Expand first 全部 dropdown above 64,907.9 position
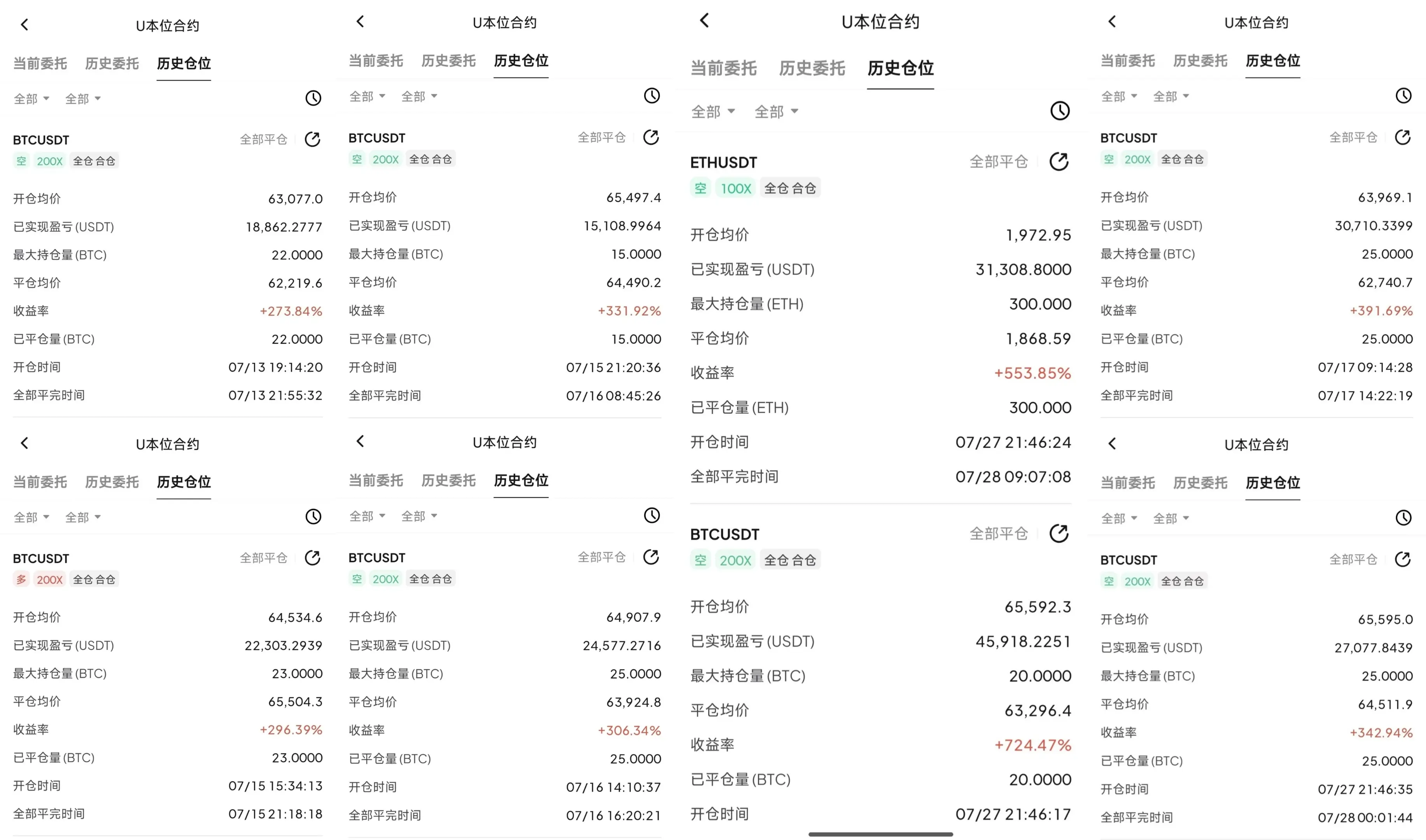The width and height of the screenshot is (1426, 840). (368, 516)
